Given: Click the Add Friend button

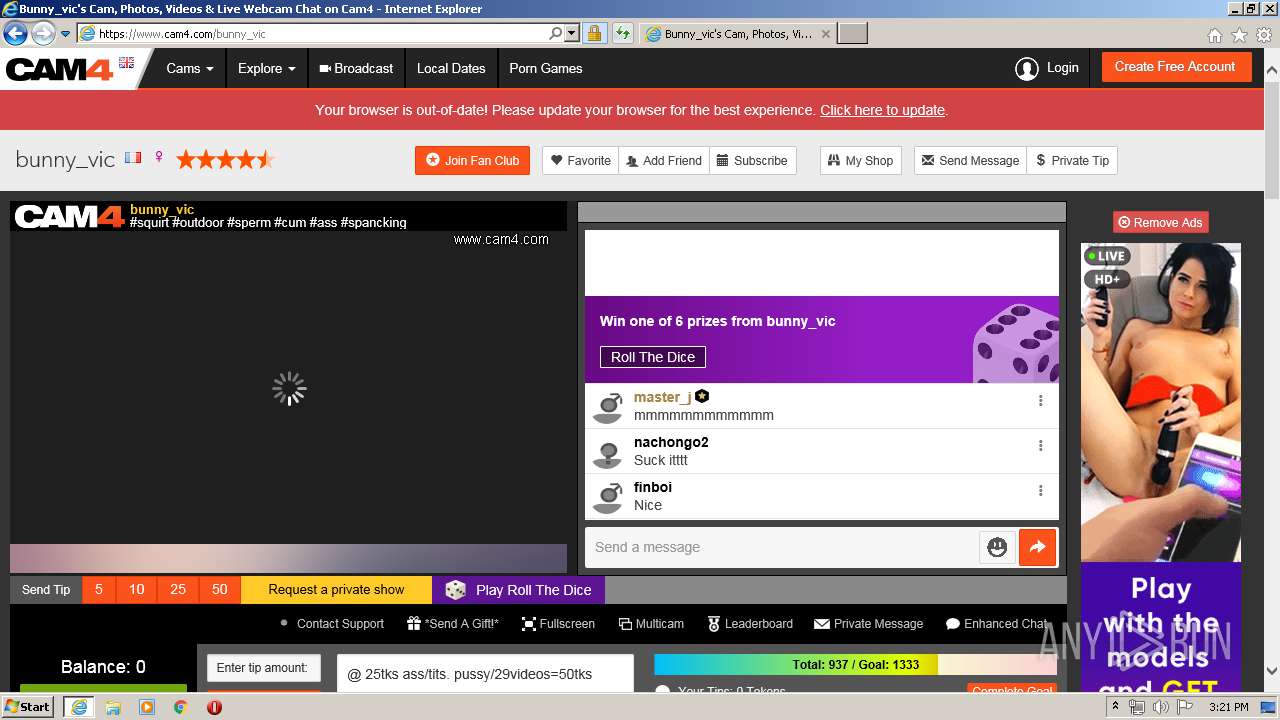Looking at the screenshot, I should point(664,160).
